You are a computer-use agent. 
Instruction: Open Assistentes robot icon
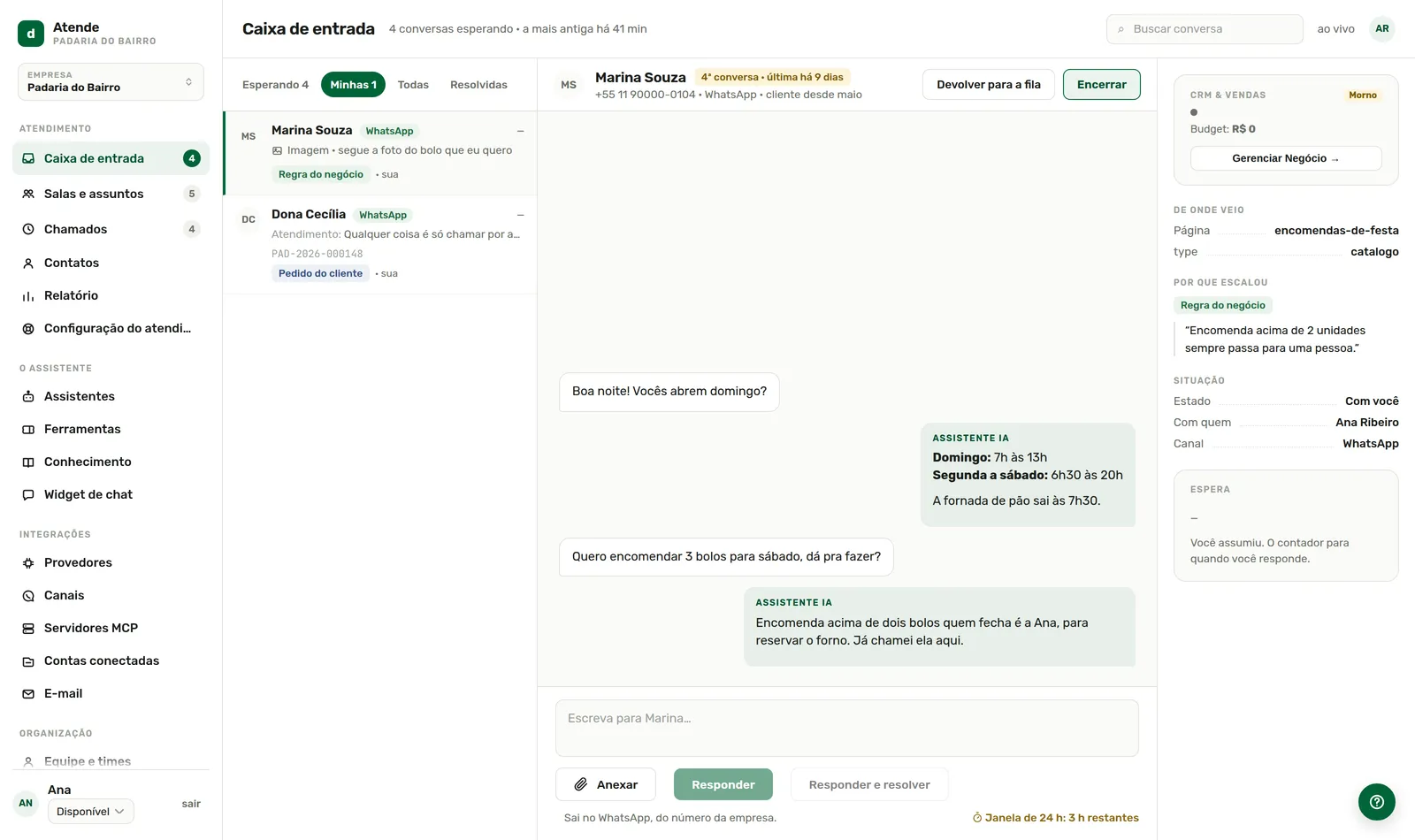pyautogui.click(x=28, y=396)
